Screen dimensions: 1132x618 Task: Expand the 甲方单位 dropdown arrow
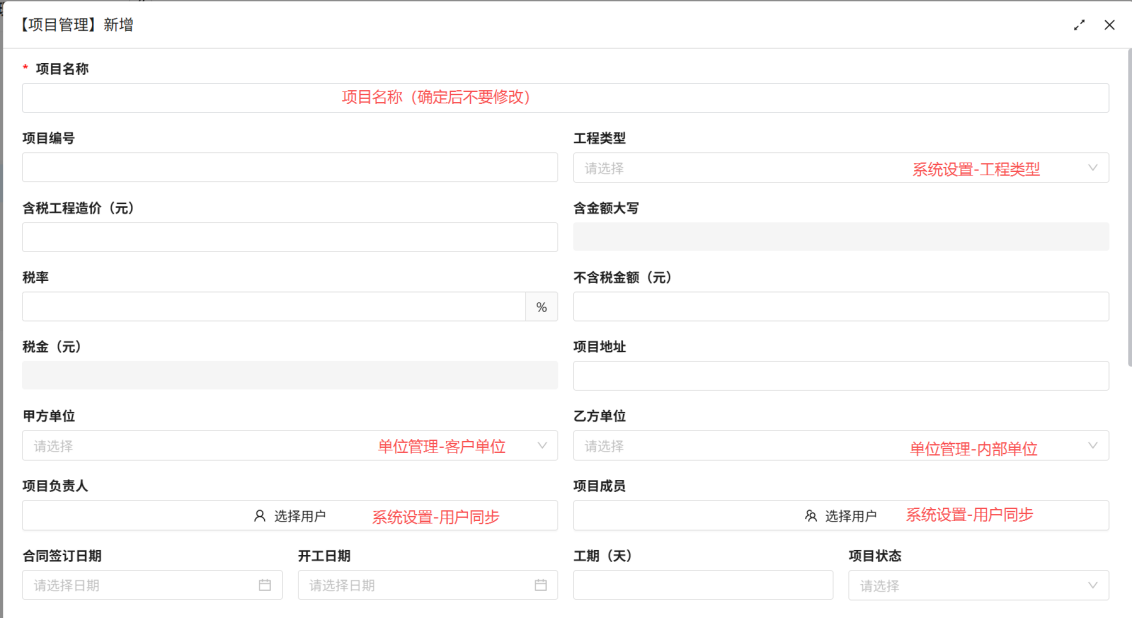point(542,445)
